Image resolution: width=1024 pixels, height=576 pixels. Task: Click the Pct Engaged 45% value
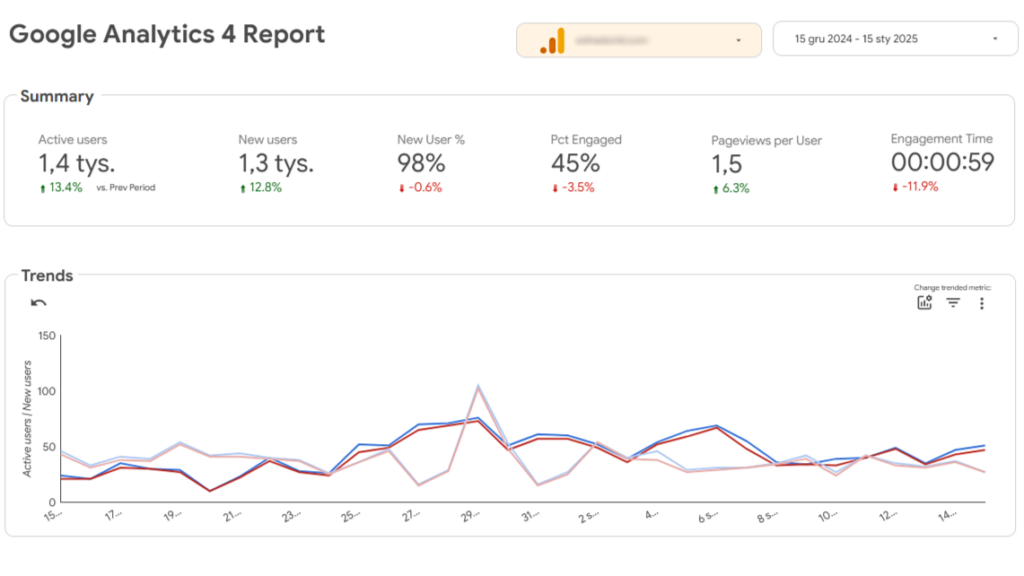click(x=575, y=163)
